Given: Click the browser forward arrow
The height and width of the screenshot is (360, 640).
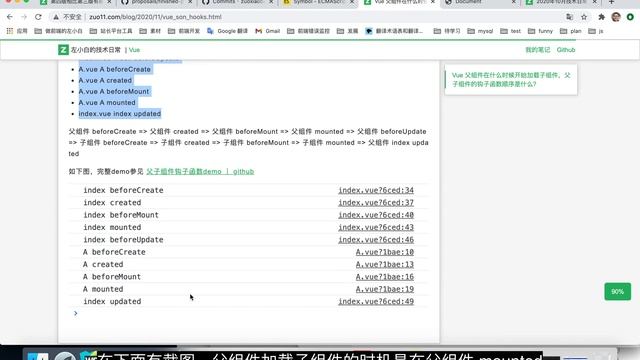Looking at the screenshot, I should (x=24, y=17).
